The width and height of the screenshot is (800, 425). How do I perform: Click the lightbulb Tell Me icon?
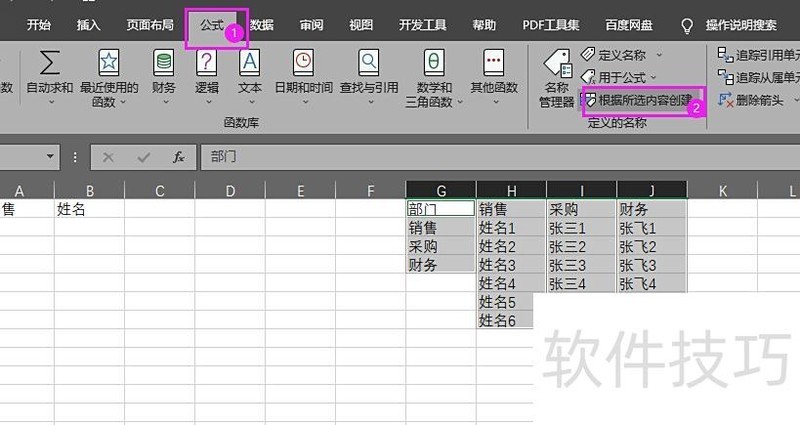(x=687, y=26)
